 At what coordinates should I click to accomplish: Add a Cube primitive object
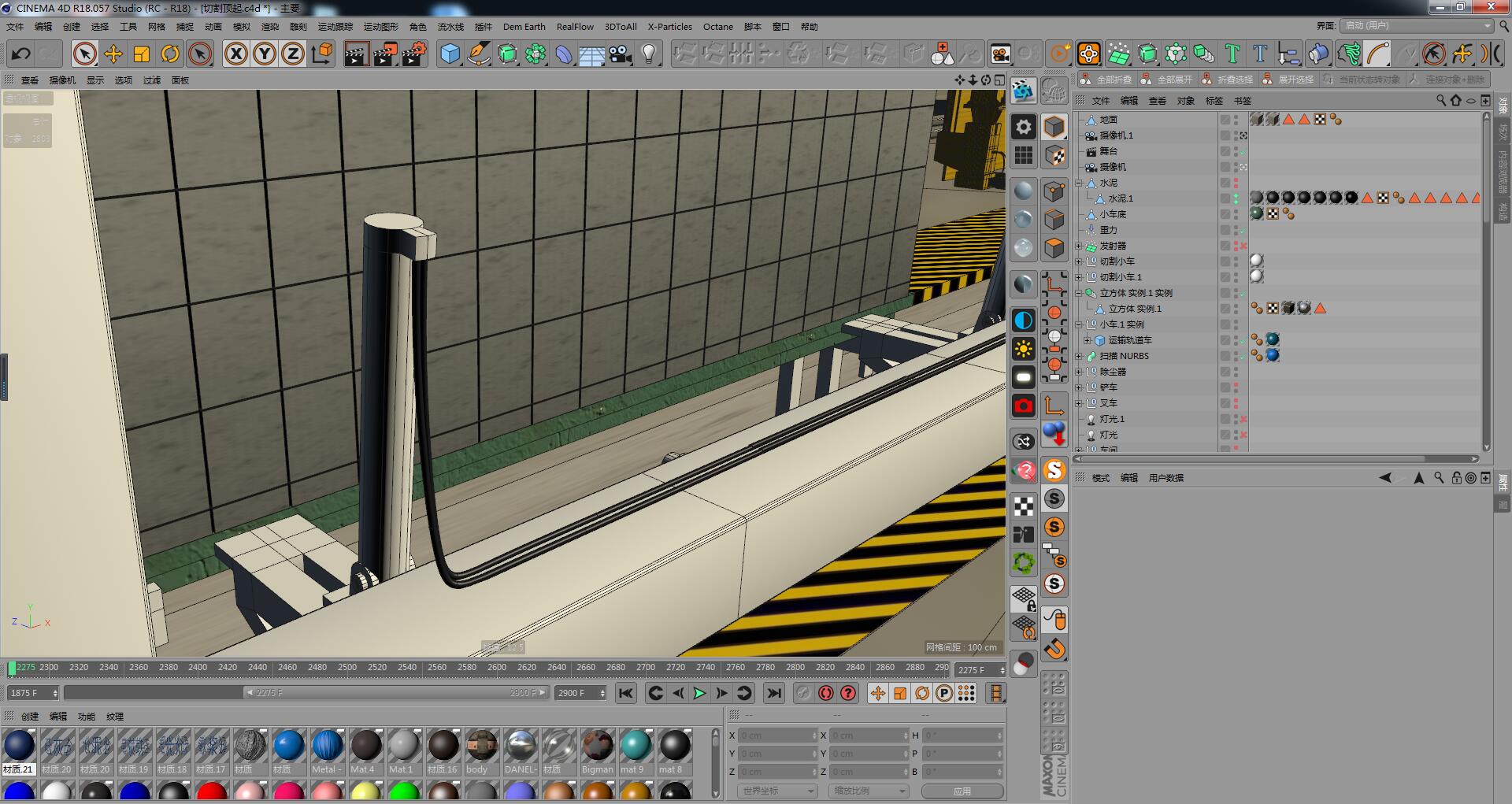tap(450, 54)
